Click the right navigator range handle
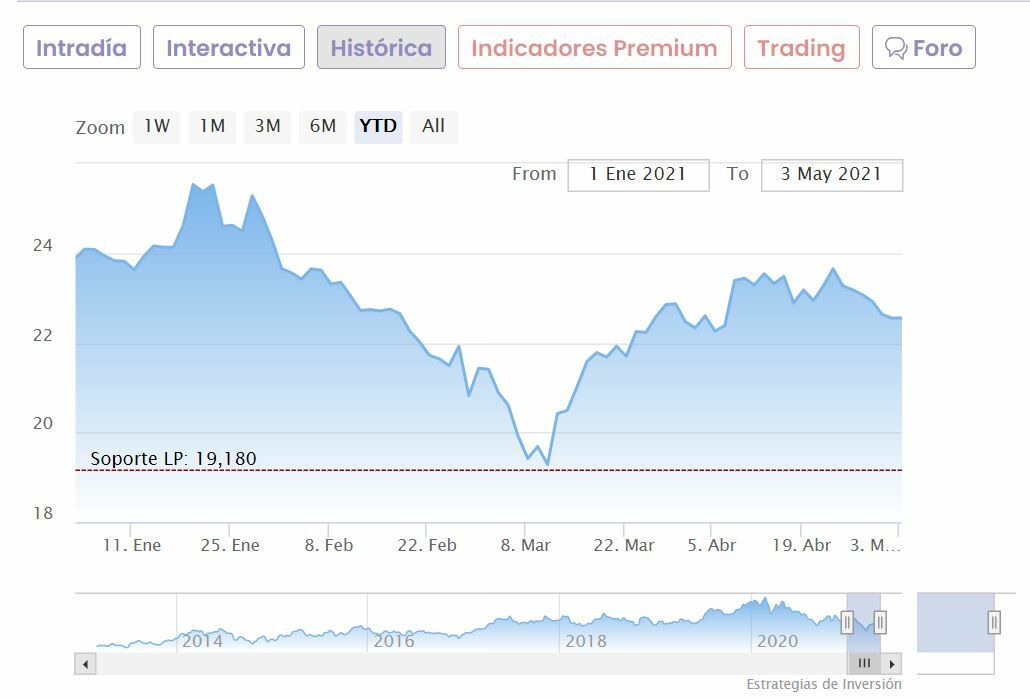 pyautogui.click(x=880, y=623)
